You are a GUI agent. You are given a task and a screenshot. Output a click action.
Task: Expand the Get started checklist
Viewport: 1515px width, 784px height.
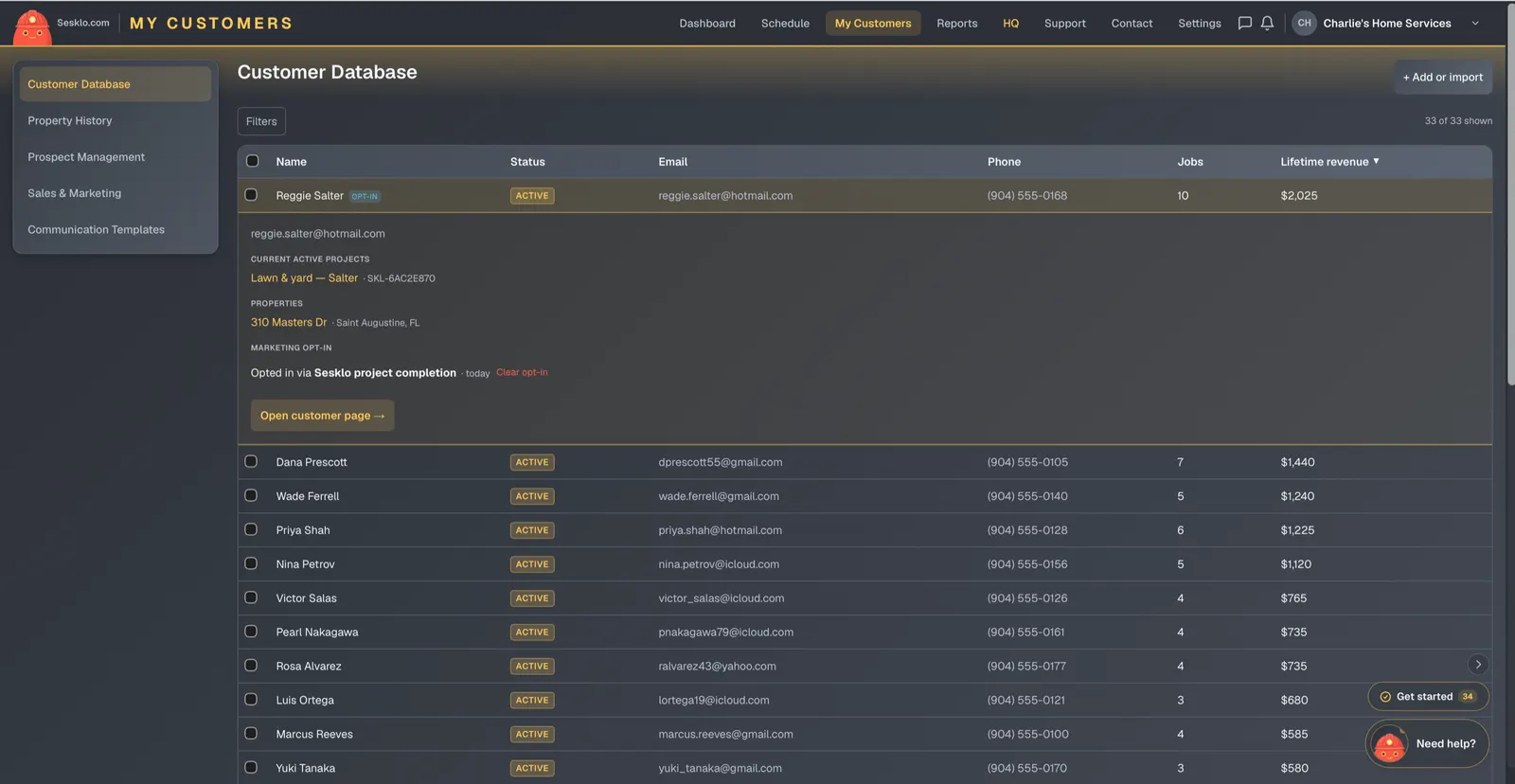1428,697
